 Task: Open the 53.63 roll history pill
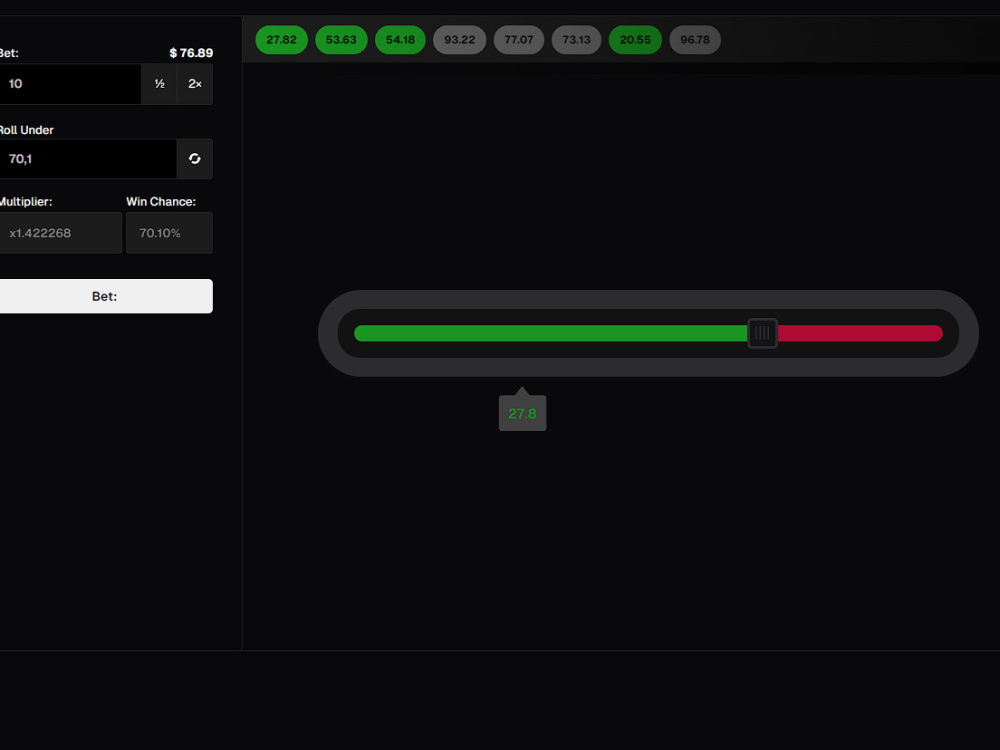[341, 40]
